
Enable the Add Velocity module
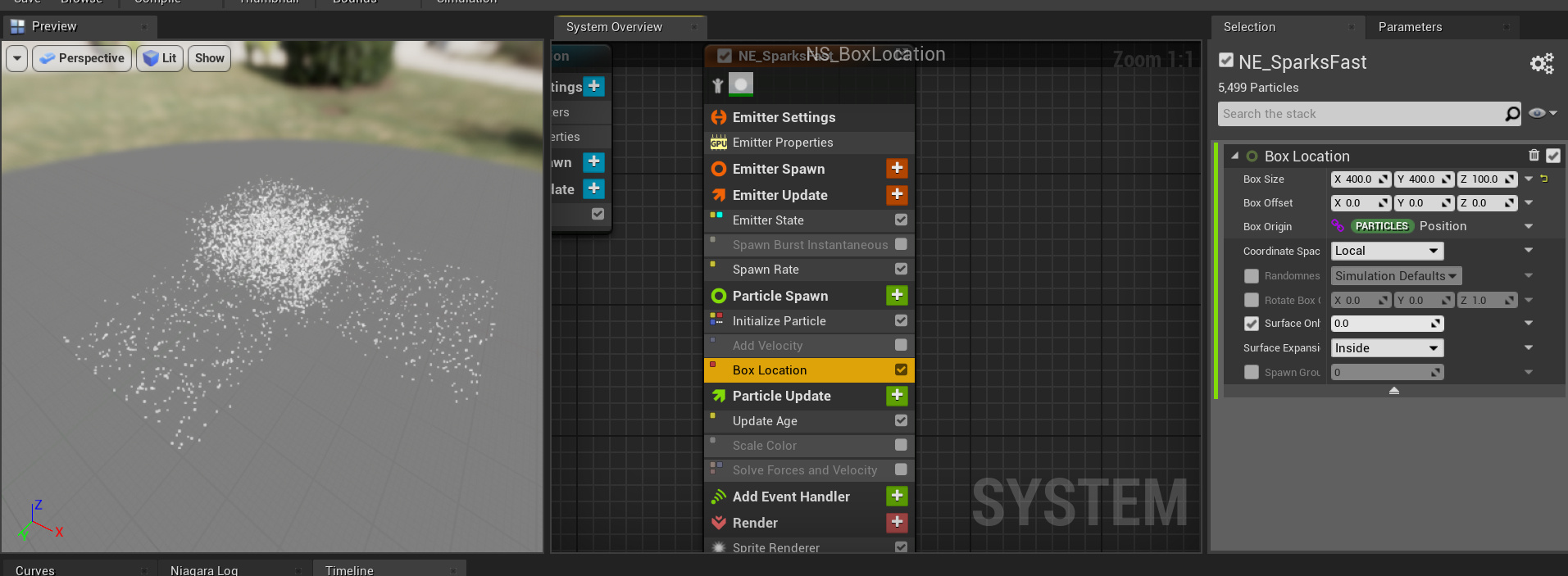[901, 345]
